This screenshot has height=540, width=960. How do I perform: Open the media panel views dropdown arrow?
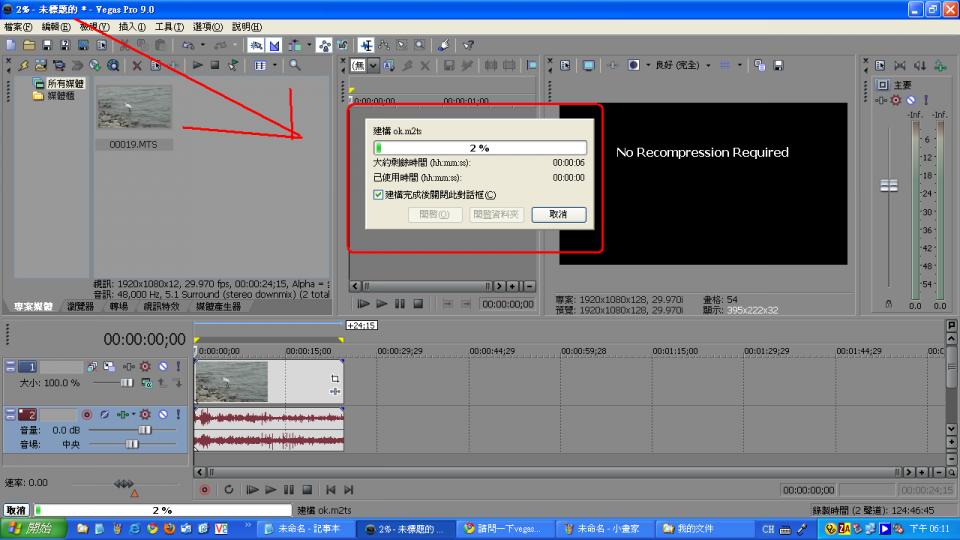tap(274, 65)
